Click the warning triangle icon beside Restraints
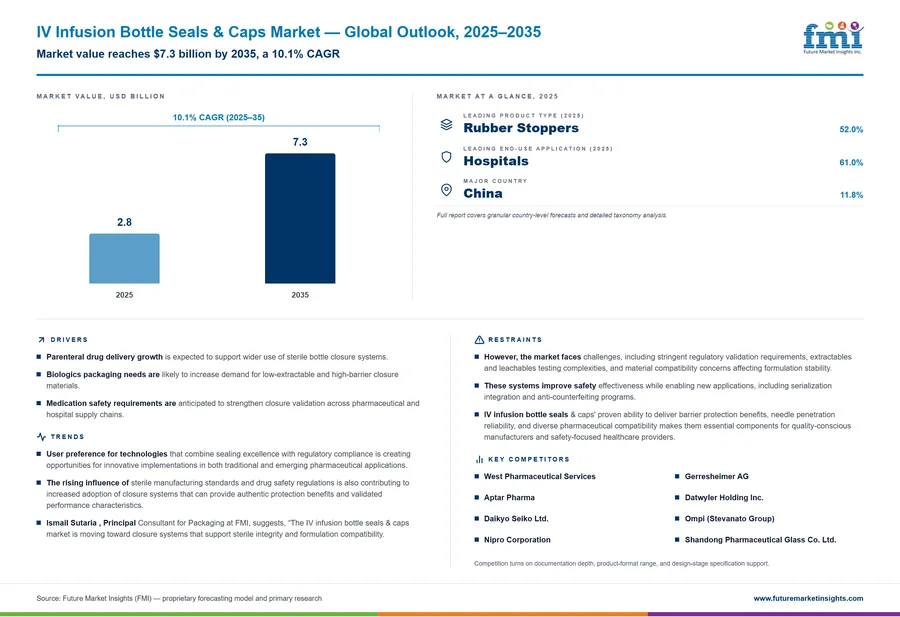The image size is (900, 617). tap(479, 340)
